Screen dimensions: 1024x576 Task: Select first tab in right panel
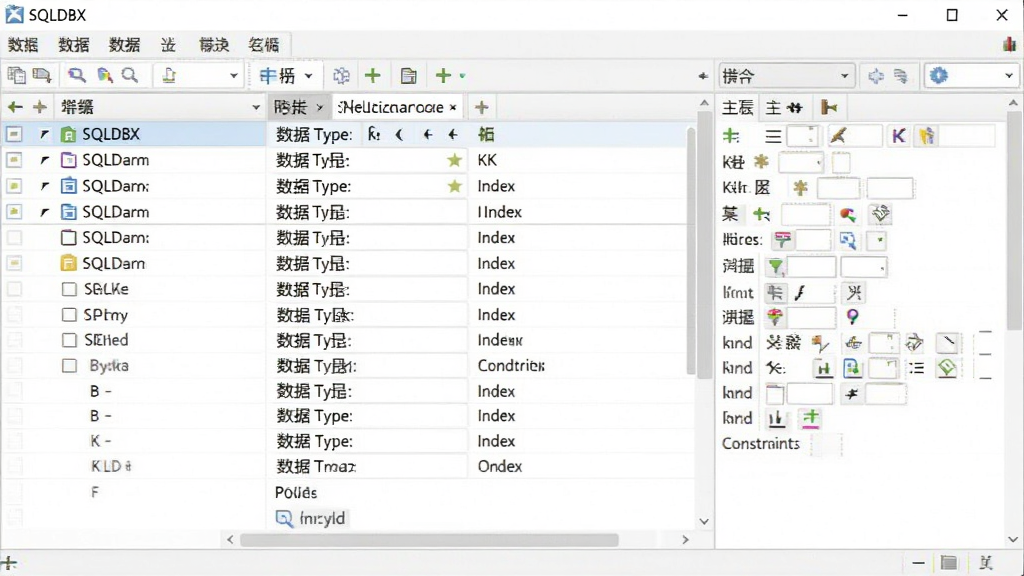738,107
